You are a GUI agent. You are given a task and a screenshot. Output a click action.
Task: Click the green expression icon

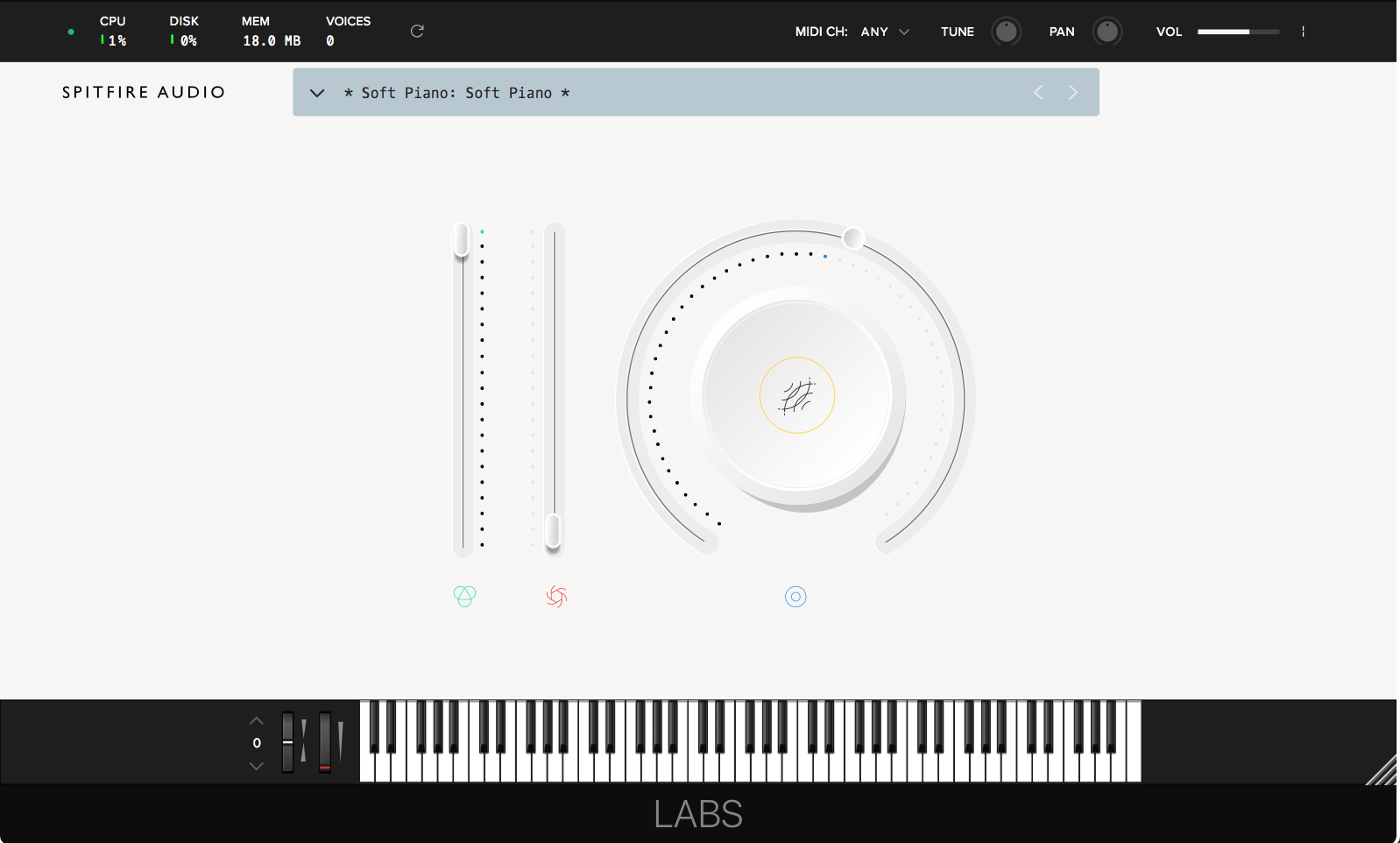click(464, 596)
